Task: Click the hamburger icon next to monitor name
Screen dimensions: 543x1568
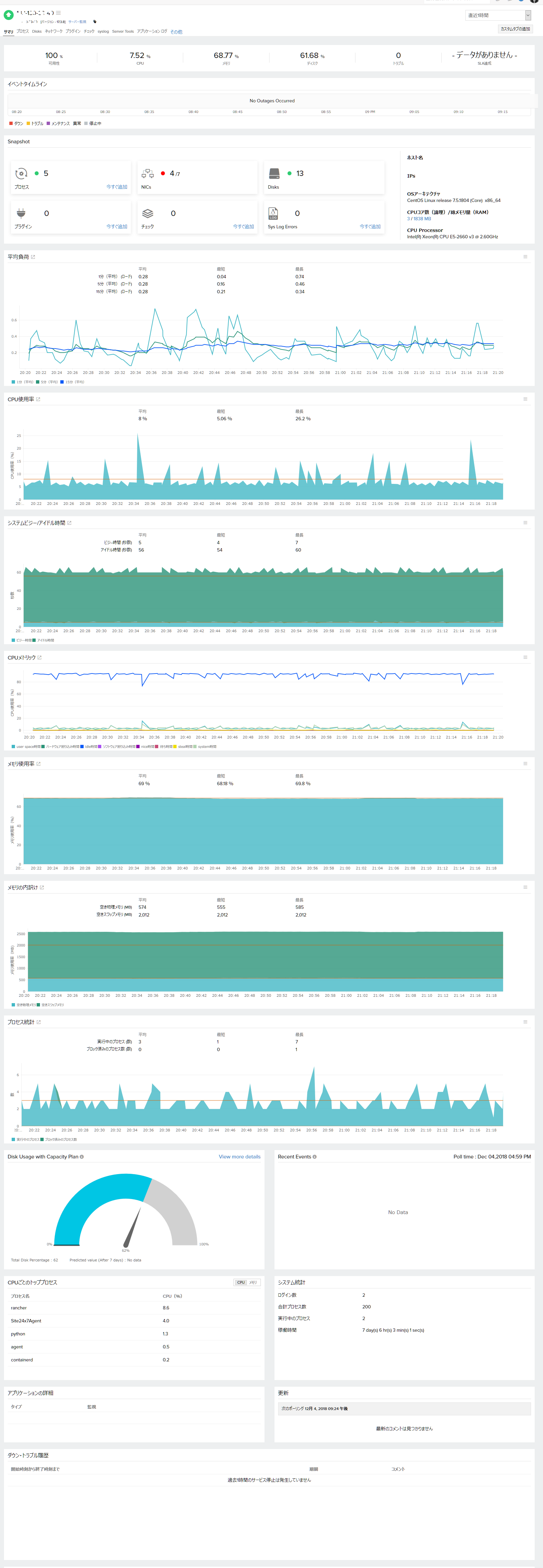Action: click(x=58, y=12)
